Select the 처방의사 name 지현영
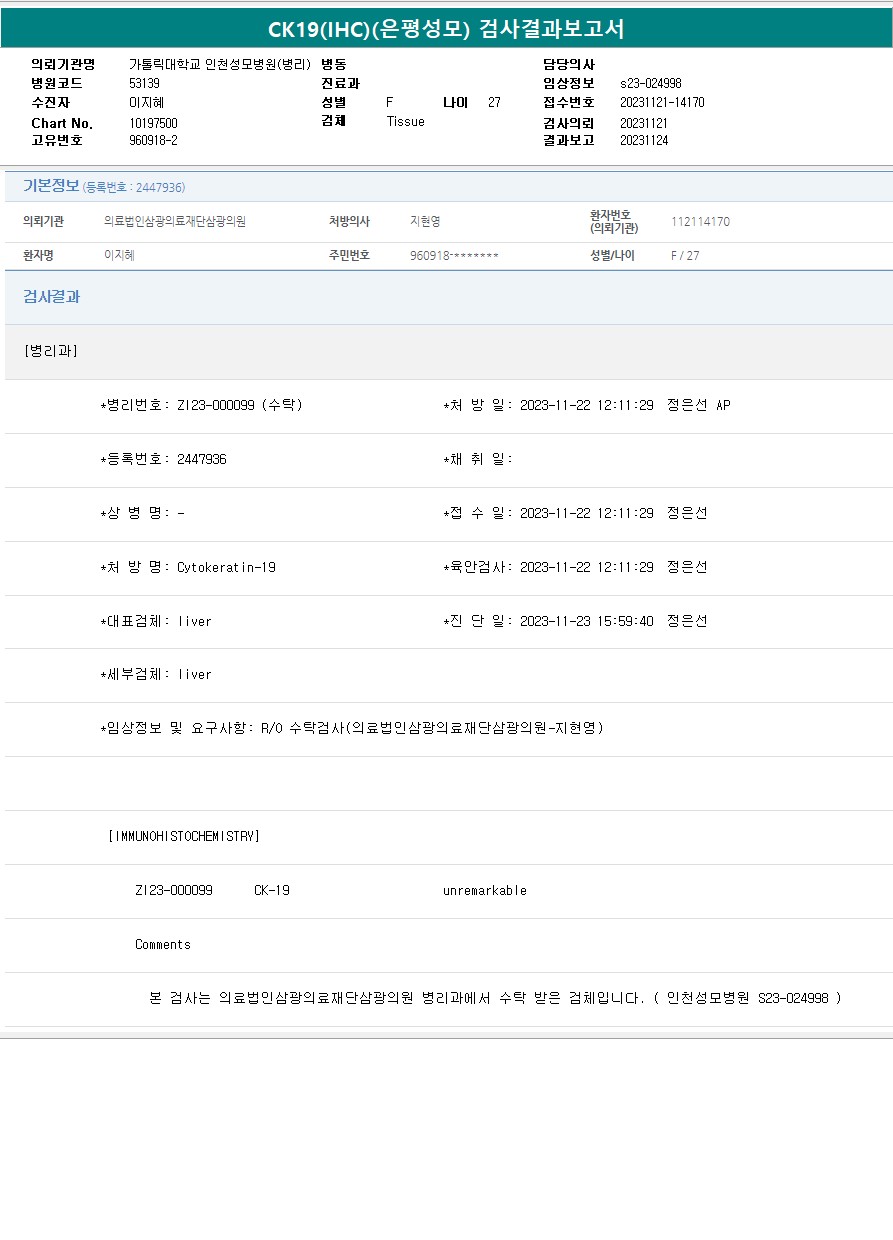Image resolution: width=893 pixels, height=1240 pixels. (425, 222)
